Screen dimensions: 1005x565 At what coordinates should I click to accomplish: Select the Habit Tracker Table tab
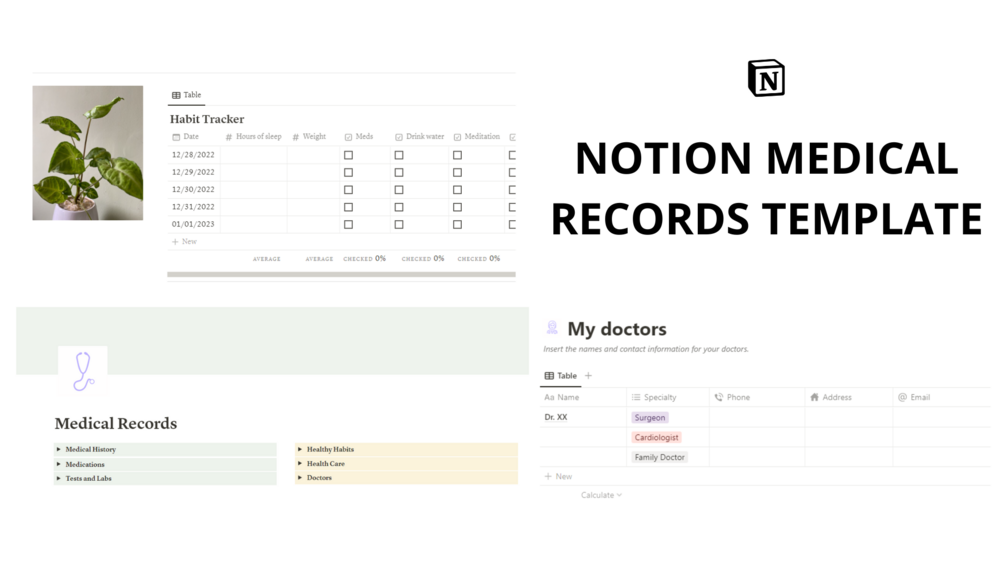click(x=187, y=95)
